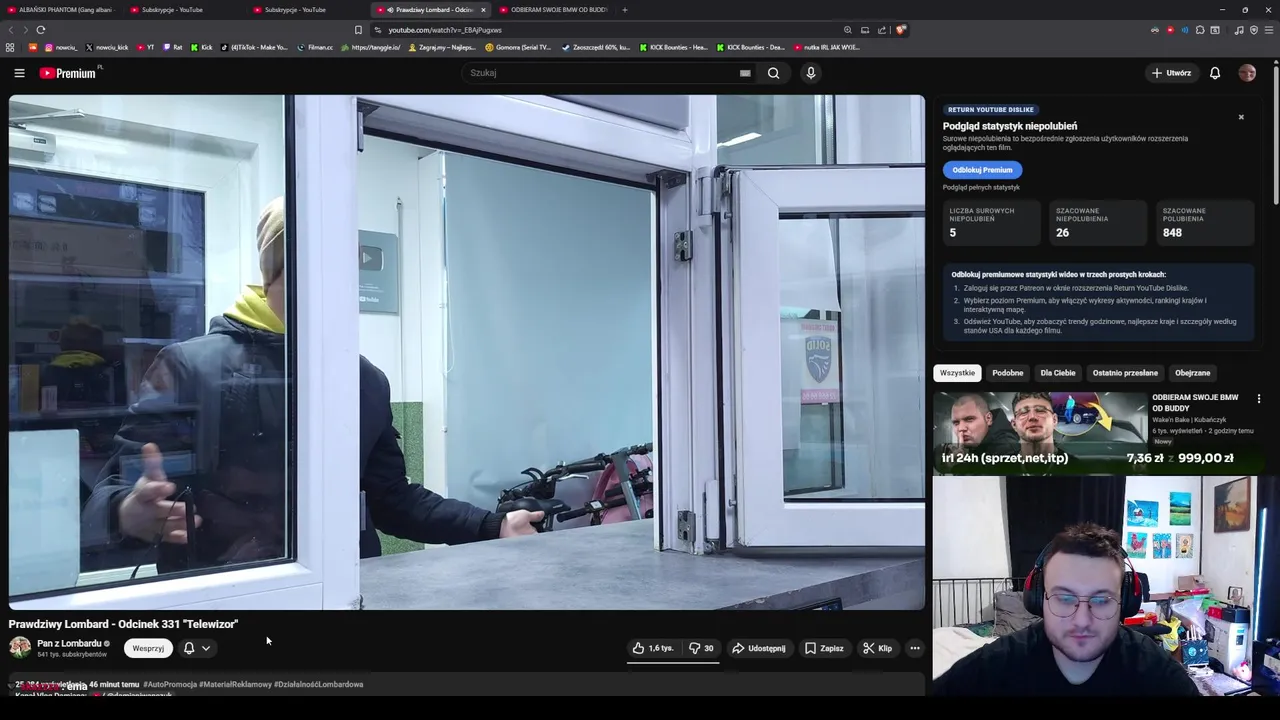This screenshot has width=1280, height=720.
Task: Open Pan z Lombardu channel avatar
Action: (x=20, y=648)
